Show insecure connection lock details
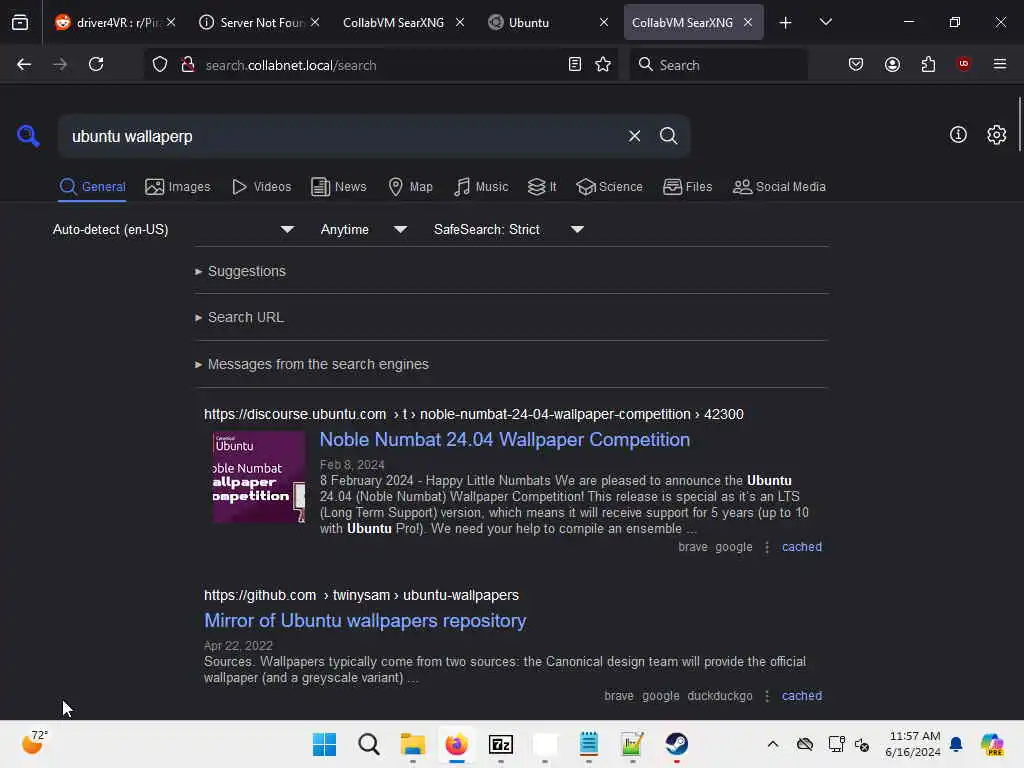This screenshot has width=1024, height=768. [188, 64]
